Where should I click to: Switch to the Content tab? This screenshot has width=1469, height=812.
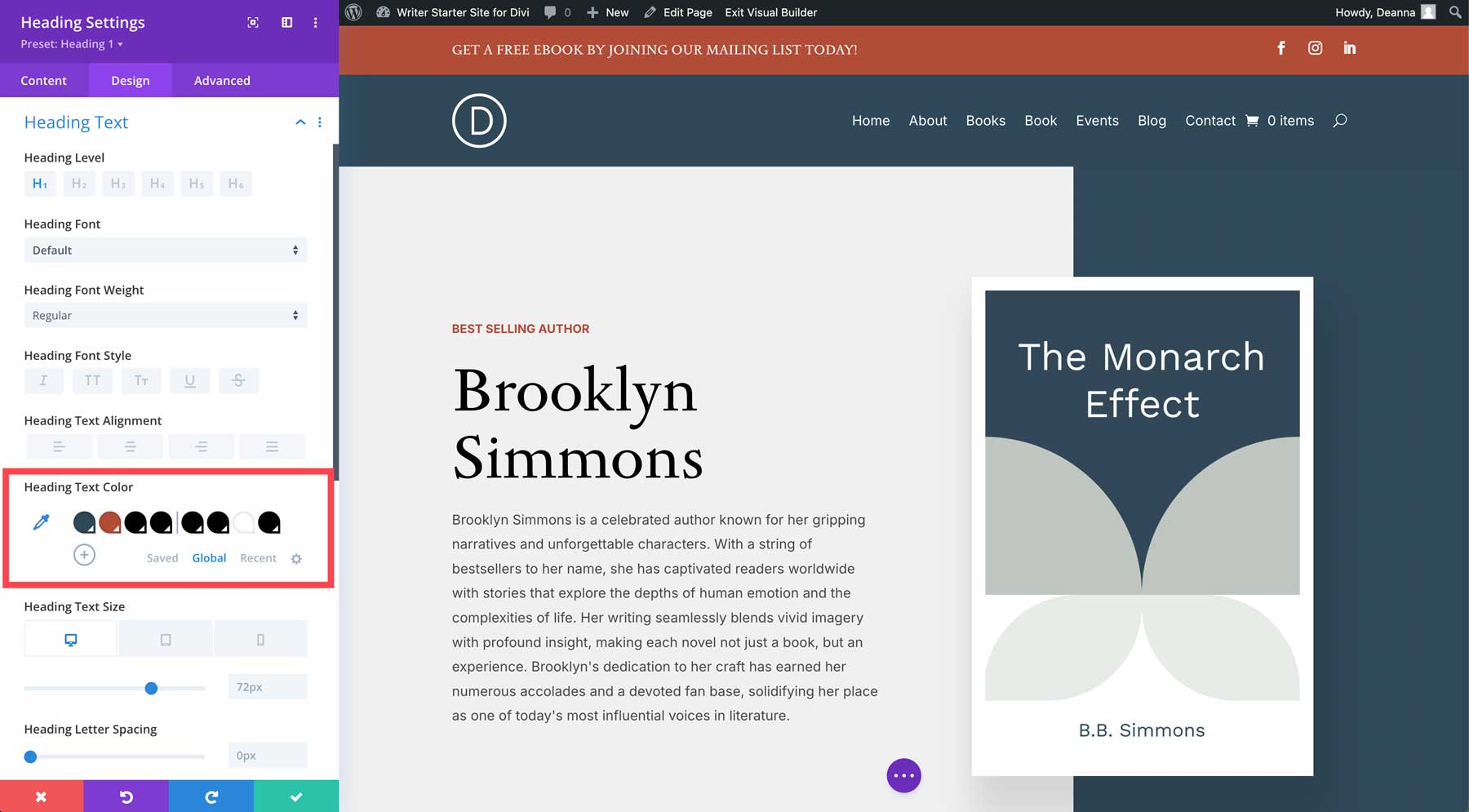click(44, 80)
